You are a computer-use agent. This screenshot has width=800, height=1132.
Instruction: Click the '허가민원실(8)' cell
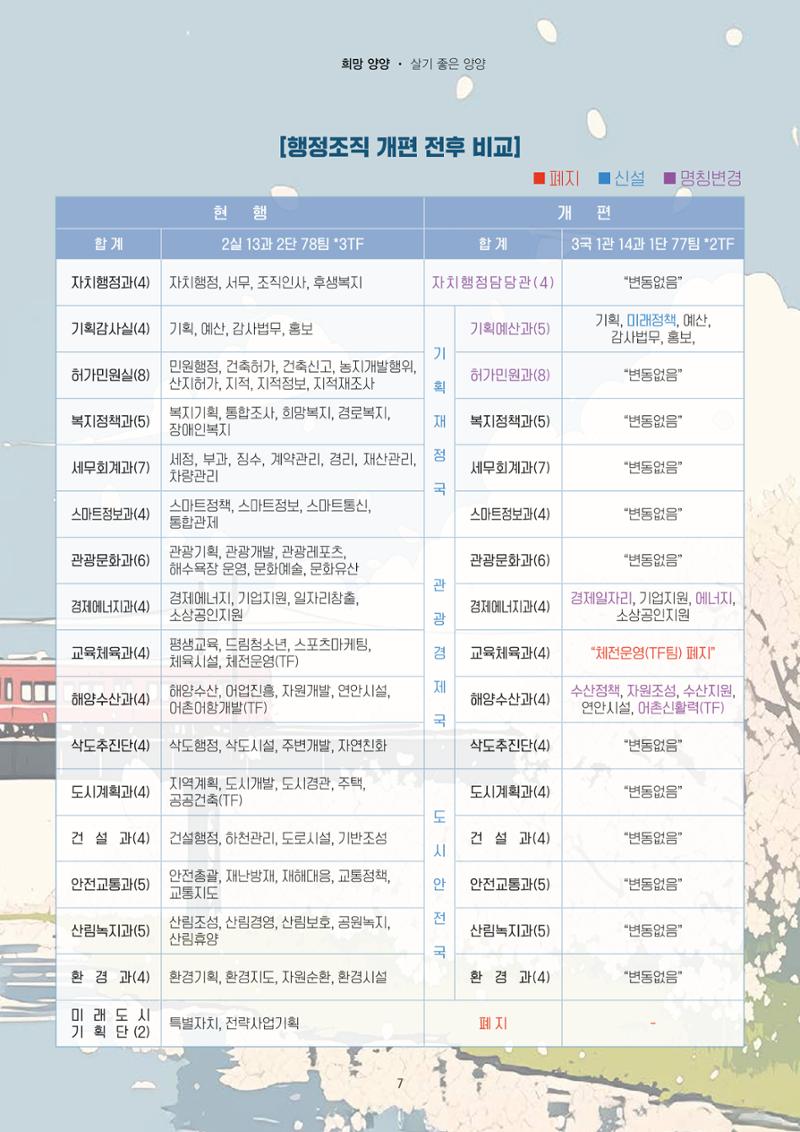pyautogui.click(x=109, y=375)
